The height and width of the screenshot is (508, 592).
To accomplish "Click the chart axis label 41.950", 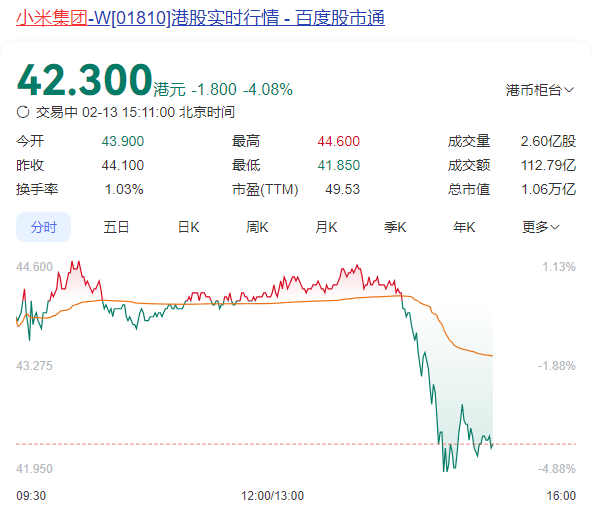I will (x=34, y=469).
